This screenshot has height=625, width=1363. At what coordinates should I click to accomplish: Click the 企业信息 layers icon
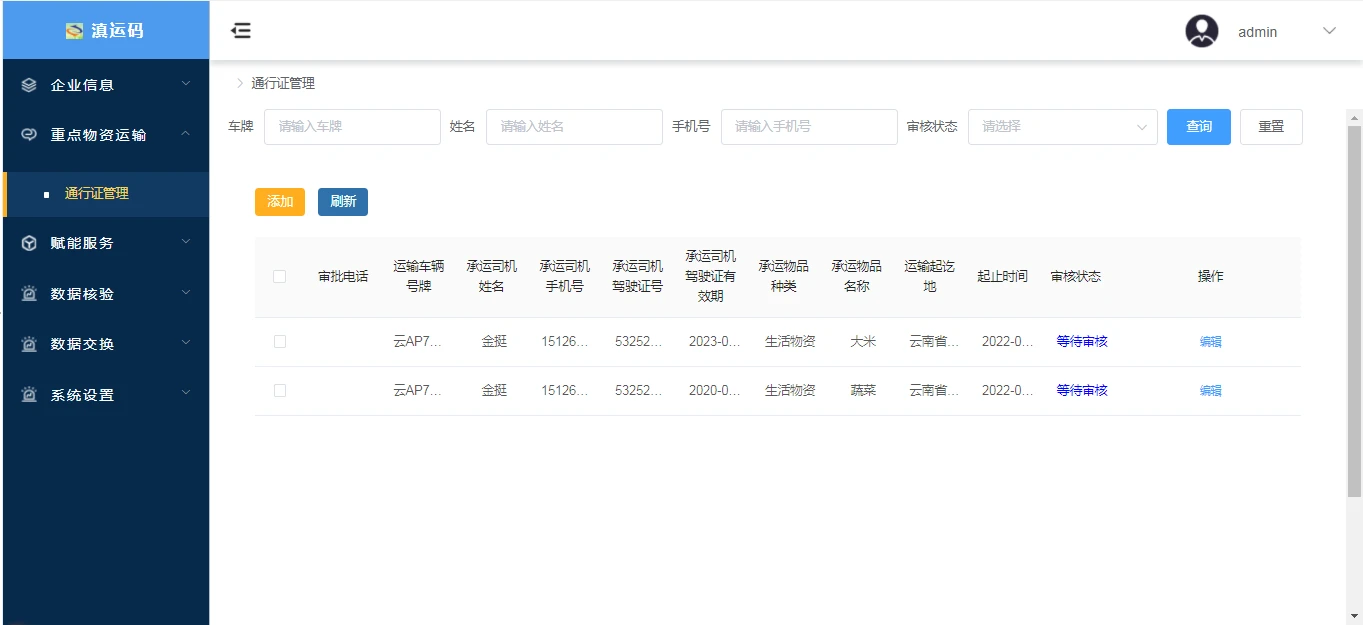pyautogui.click(x=29, y=85)
